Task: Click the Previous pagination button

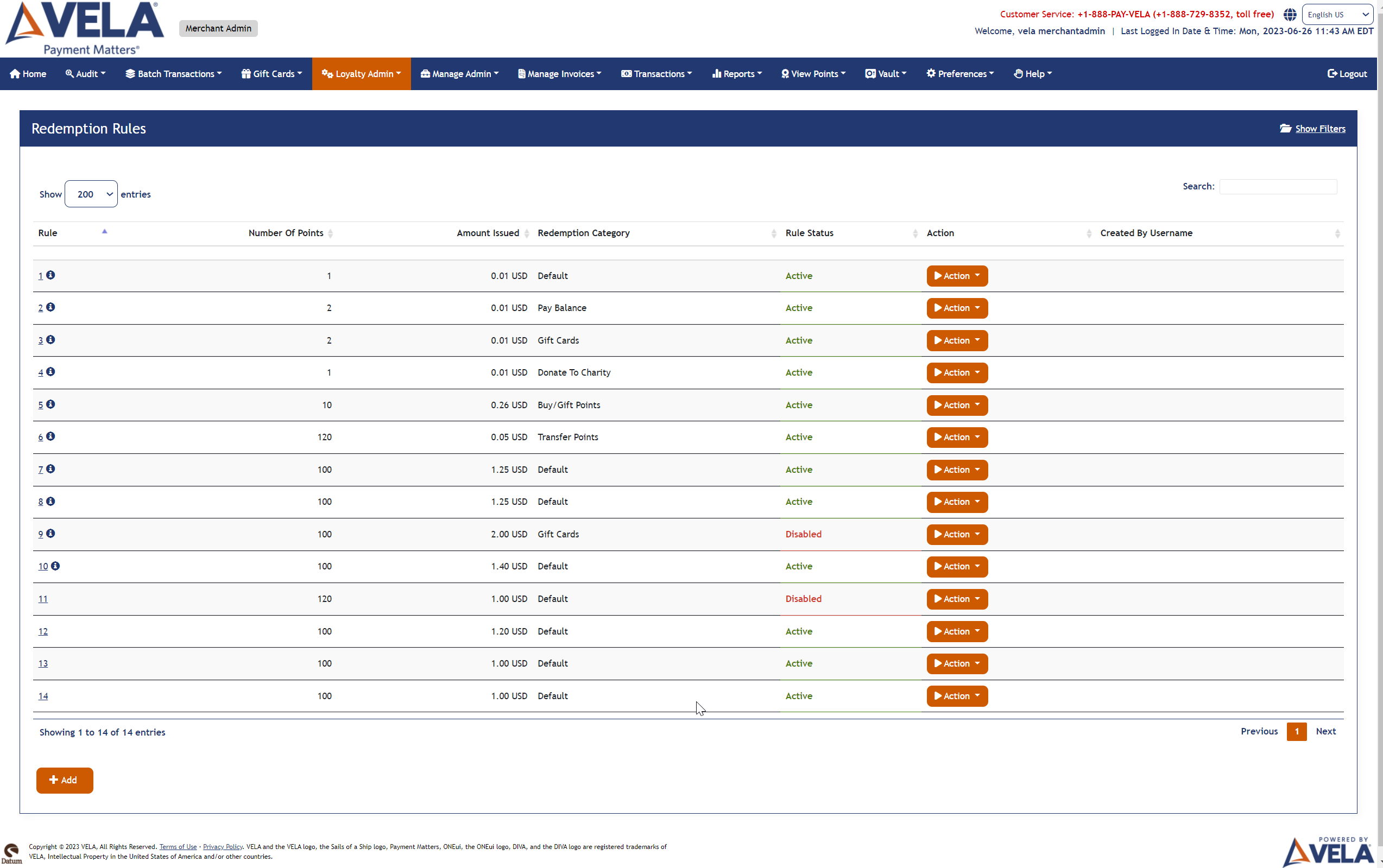Action: [1259, 731]
